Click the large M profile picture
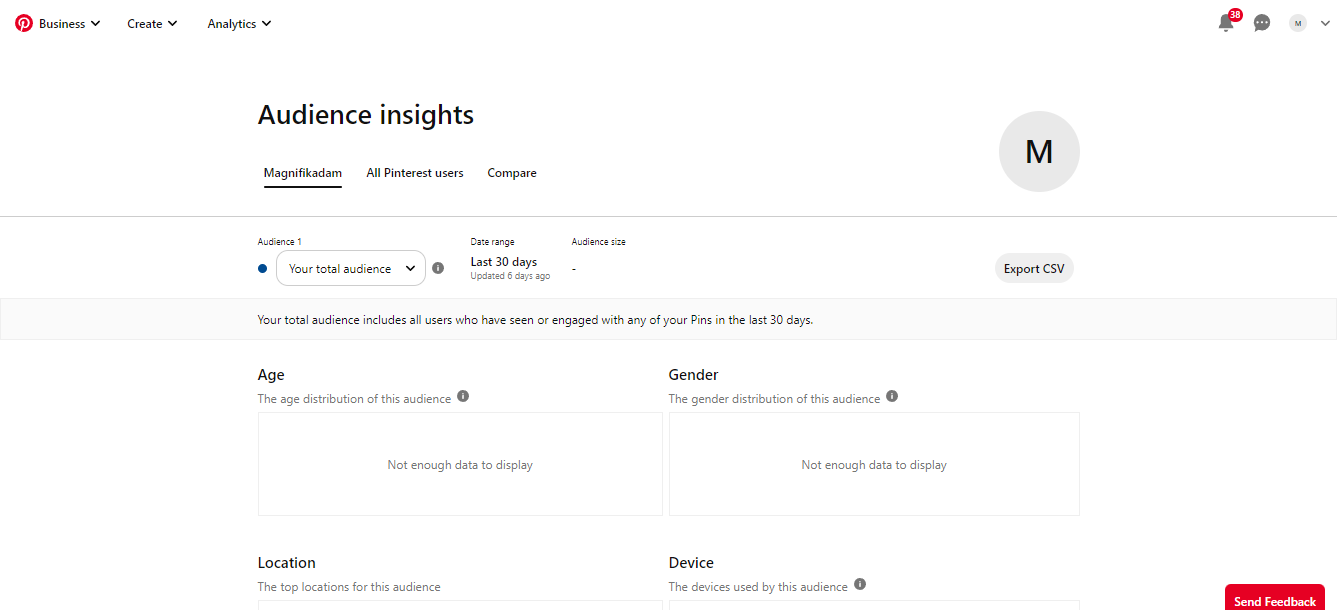This screenshot has height=610, width=1337. (x=1039, y=151)
